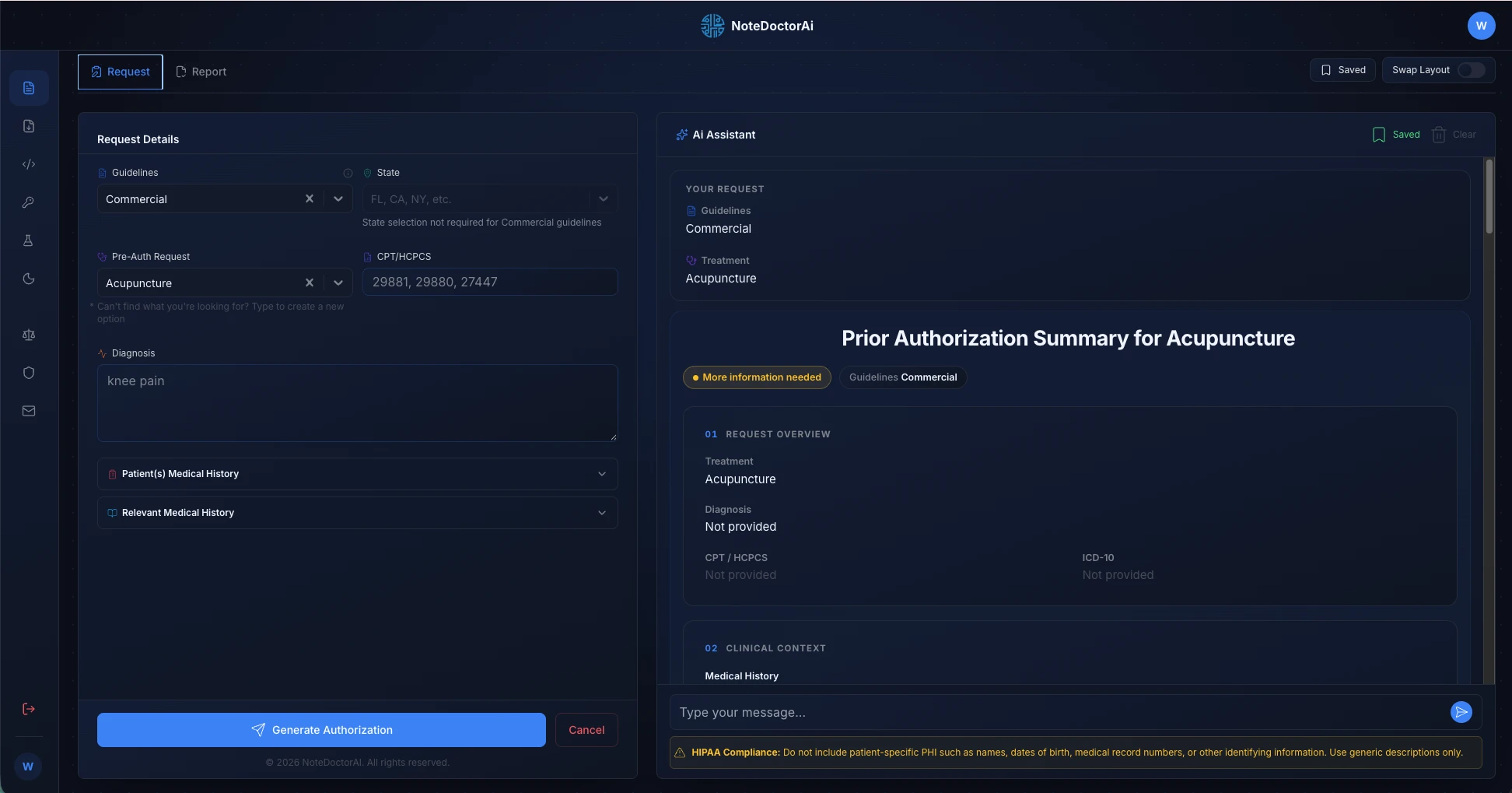The height and width of the screenshot is (793, 1512).
Task: Click the Ai Assistant panel scrollbar
Action: 1489,196
